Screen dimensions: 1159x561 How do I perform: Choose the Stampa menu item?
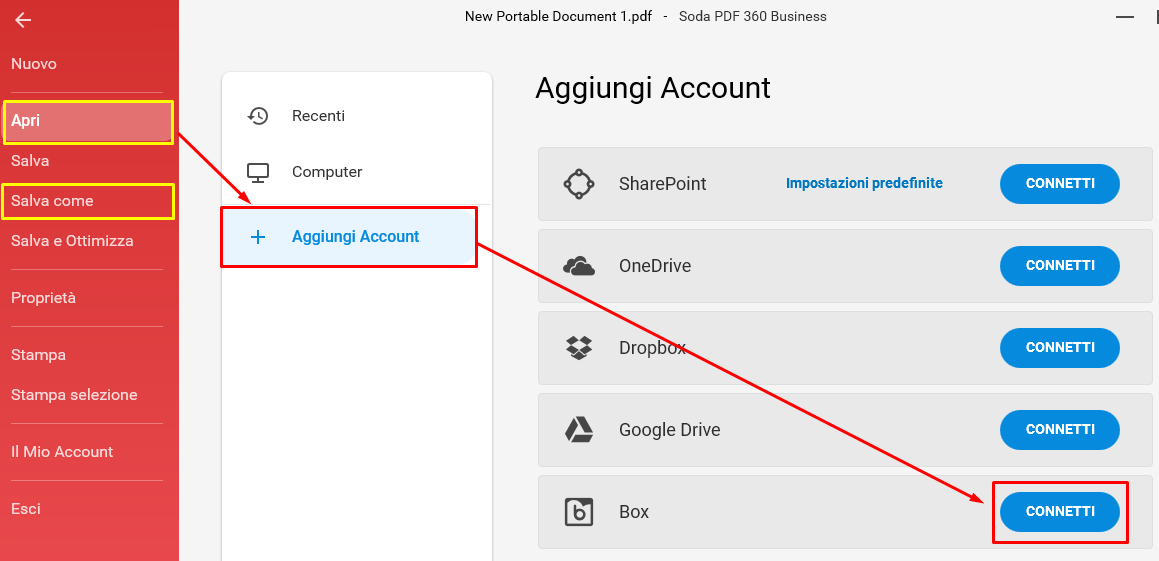click(38, 355)
